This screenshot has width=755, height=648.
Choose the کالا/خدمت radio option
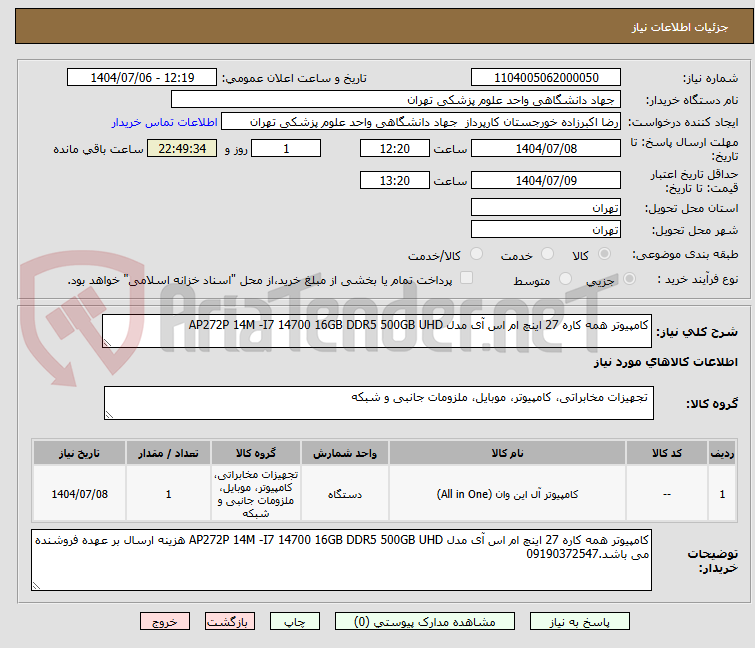click(x=476, y=255)
